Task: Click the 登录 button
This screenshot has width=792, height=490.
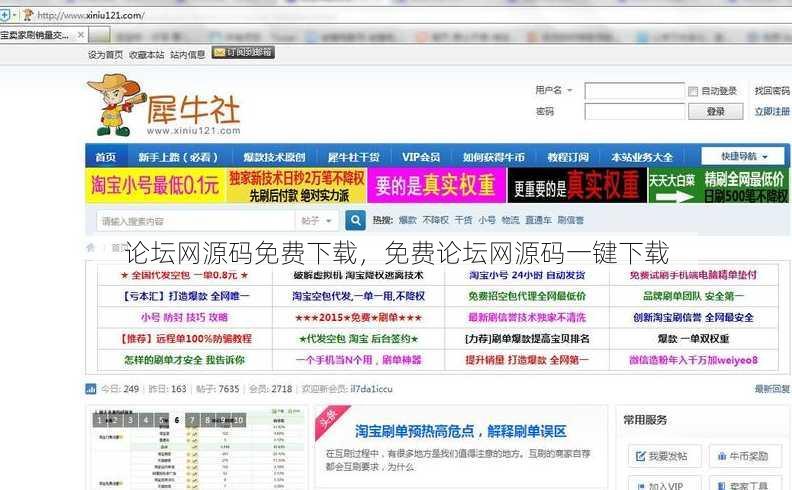Action: click(x=716, y=112)
